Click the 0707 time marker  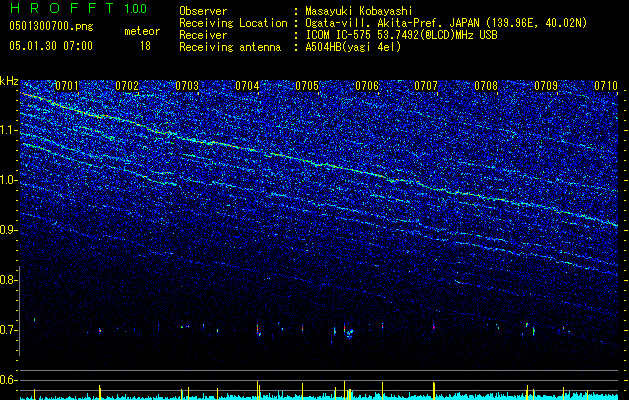[x=426, y=86]
